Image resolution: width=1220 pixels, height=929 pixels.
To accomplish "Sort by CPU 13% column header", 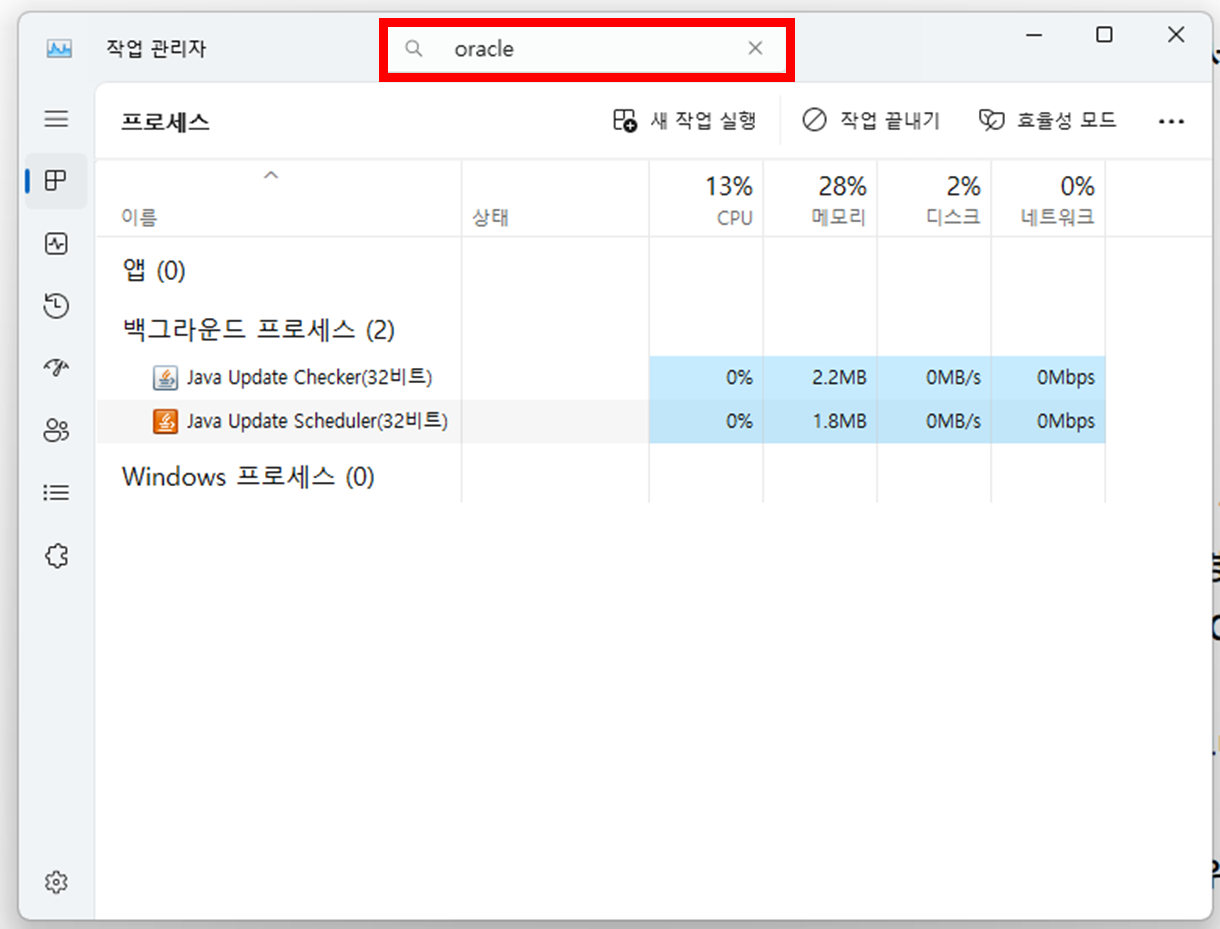I will pyautogui.click(x=706, y=199).
